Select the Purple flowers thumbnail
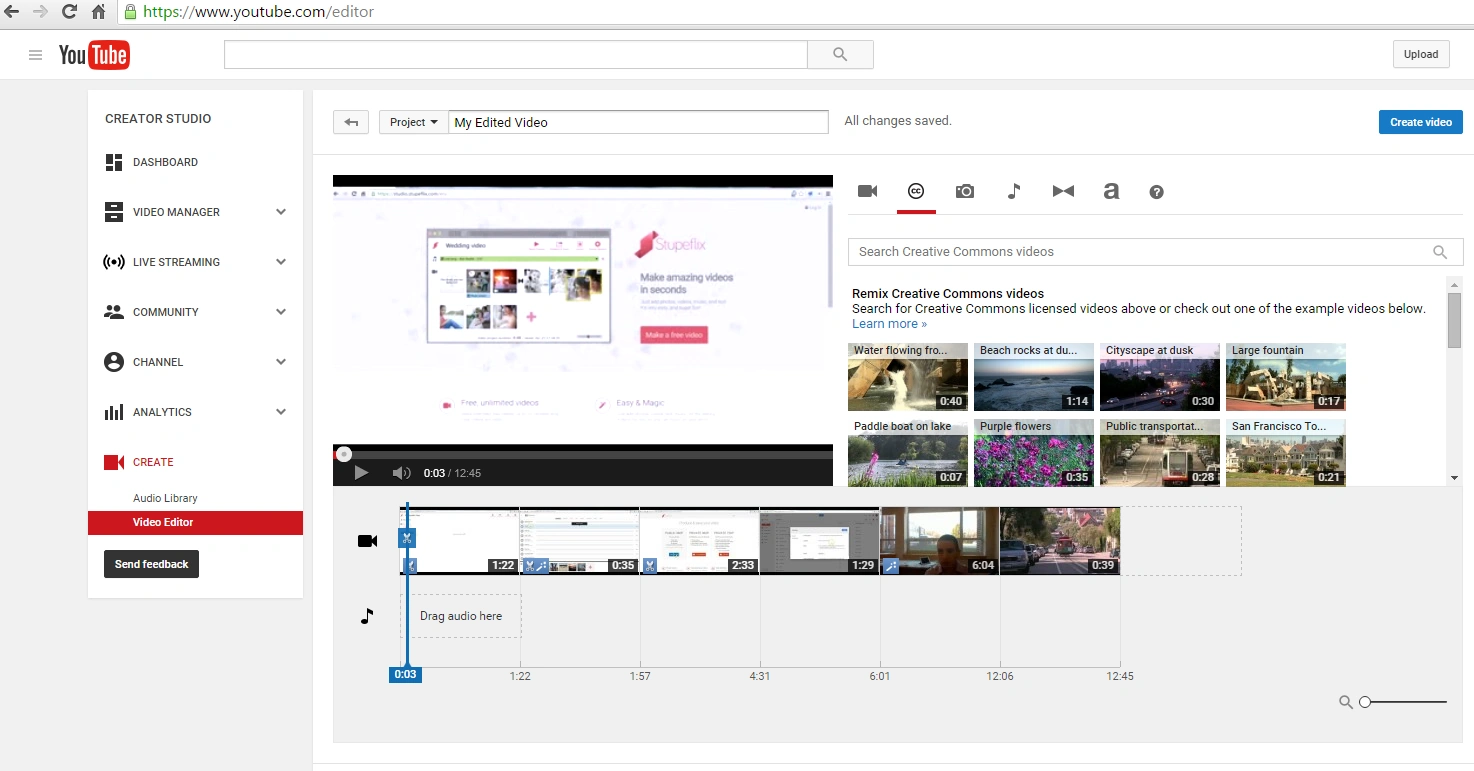The image size is (1474, 771). pyautogui.click(x=1034, y=453)
